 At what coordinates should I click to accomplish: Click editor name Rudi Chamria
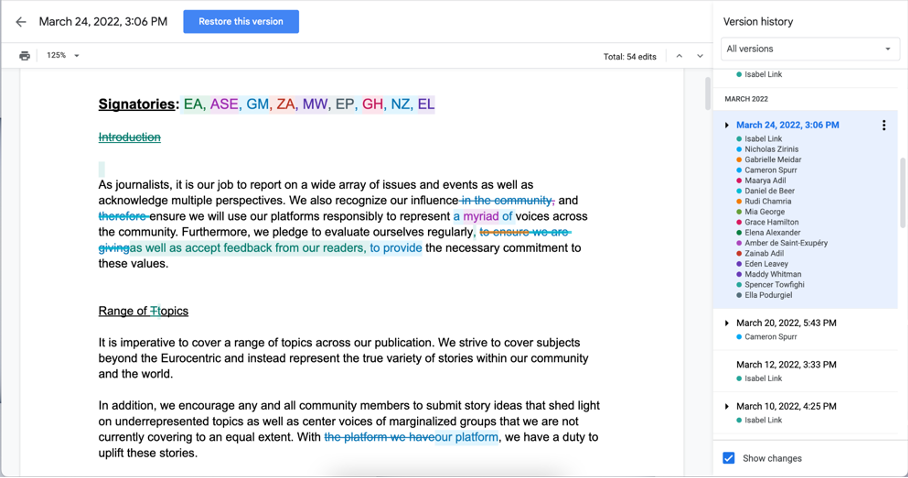(768, 202)
